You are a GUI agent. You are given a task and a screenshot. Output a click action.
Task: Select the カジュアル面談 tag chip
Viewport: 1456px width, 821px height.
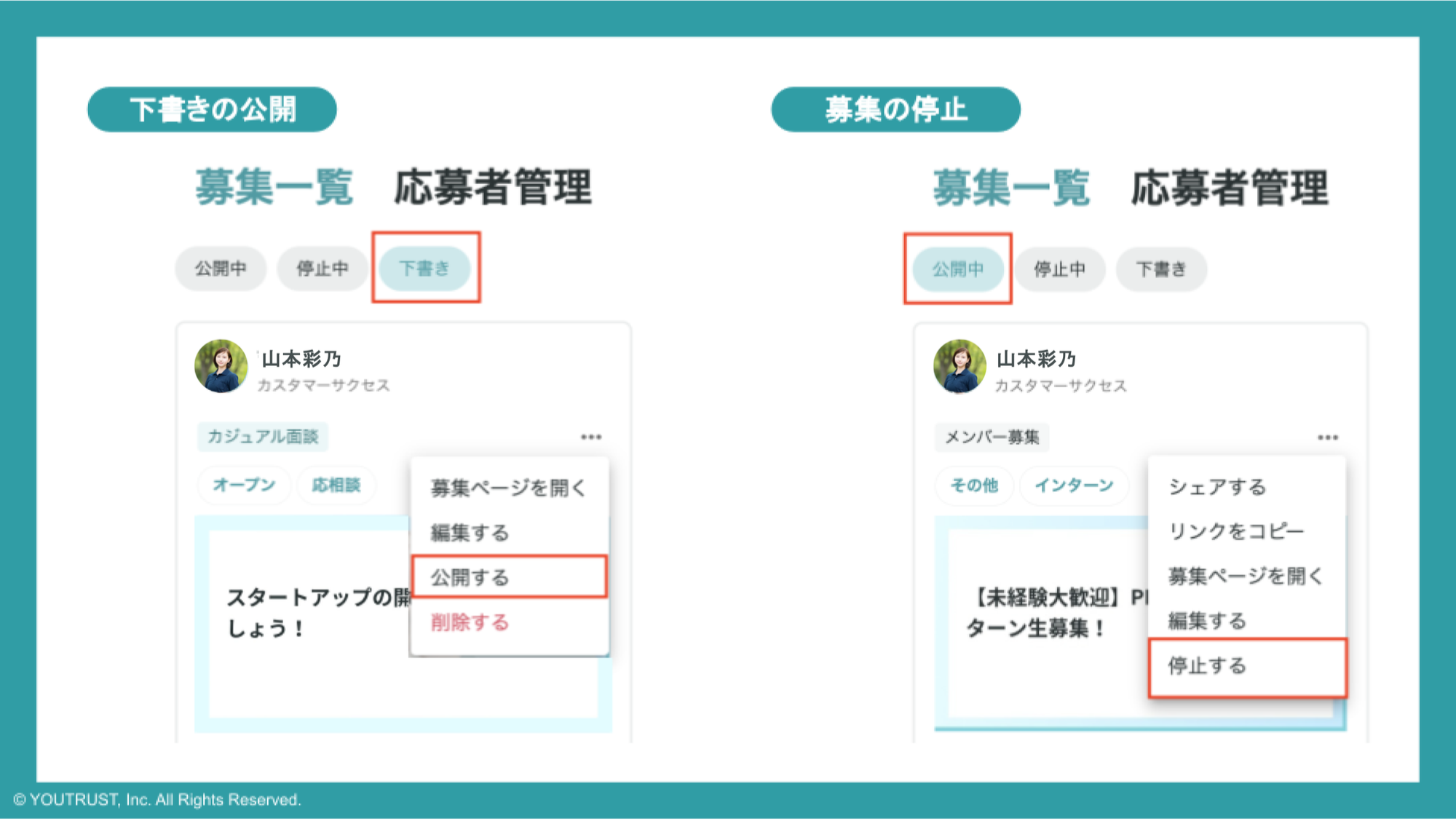(x=263, y=436)
